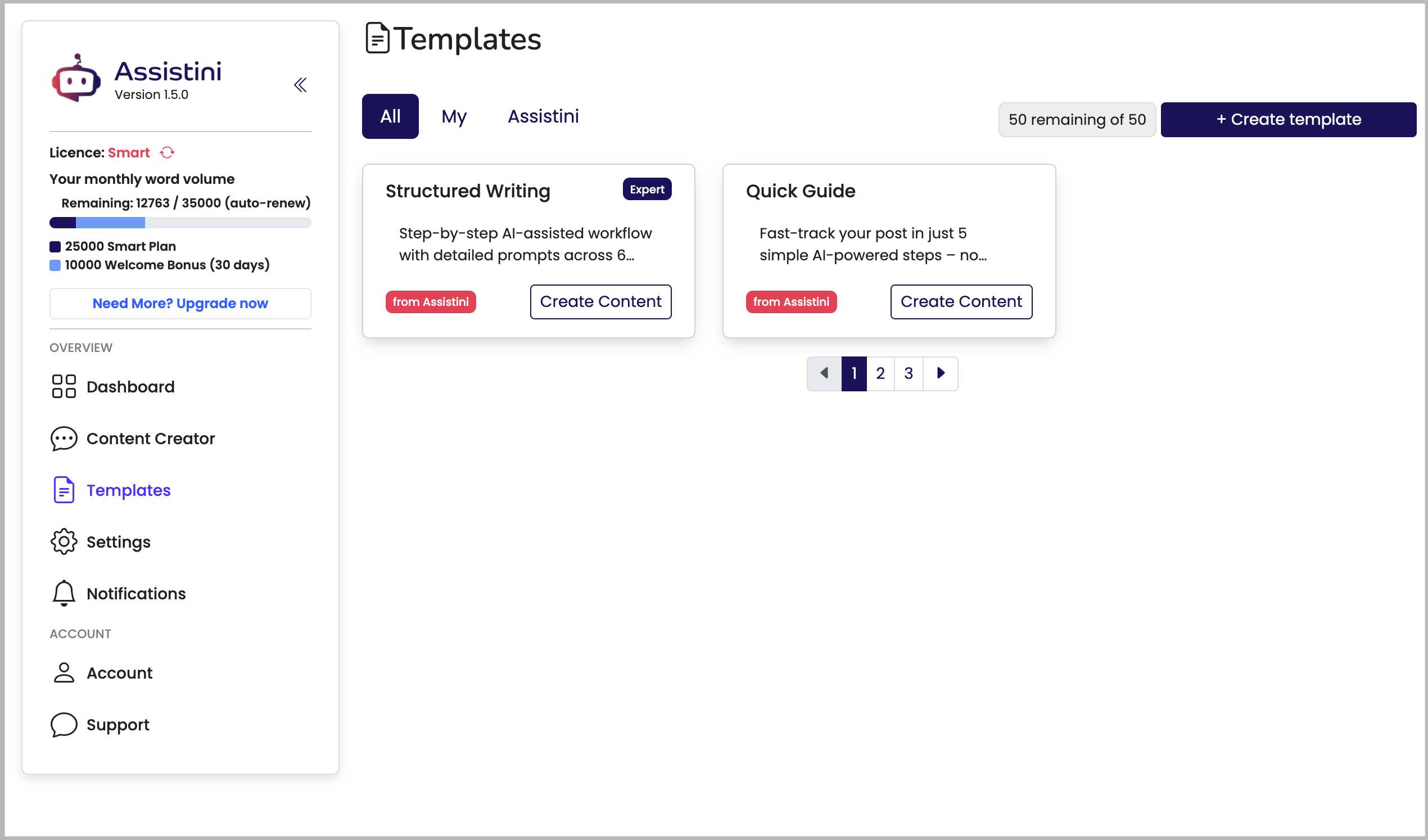Create Content from Structured Writing template
Image resolution: width=1428 pixels, height=840 pixels.
pyautogui.click(x=600, y=302)
